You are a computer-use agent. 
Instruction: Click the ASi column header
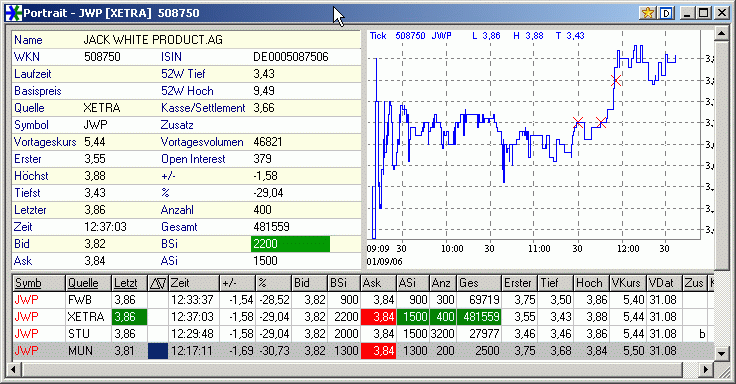[x=413, y=283]
